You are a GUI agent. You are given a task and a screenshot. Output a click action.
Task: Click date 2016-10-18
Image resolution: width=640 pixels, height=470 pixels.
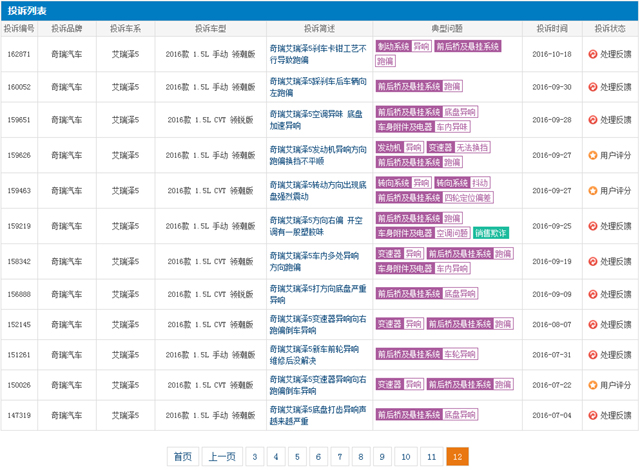pos(552,54)
